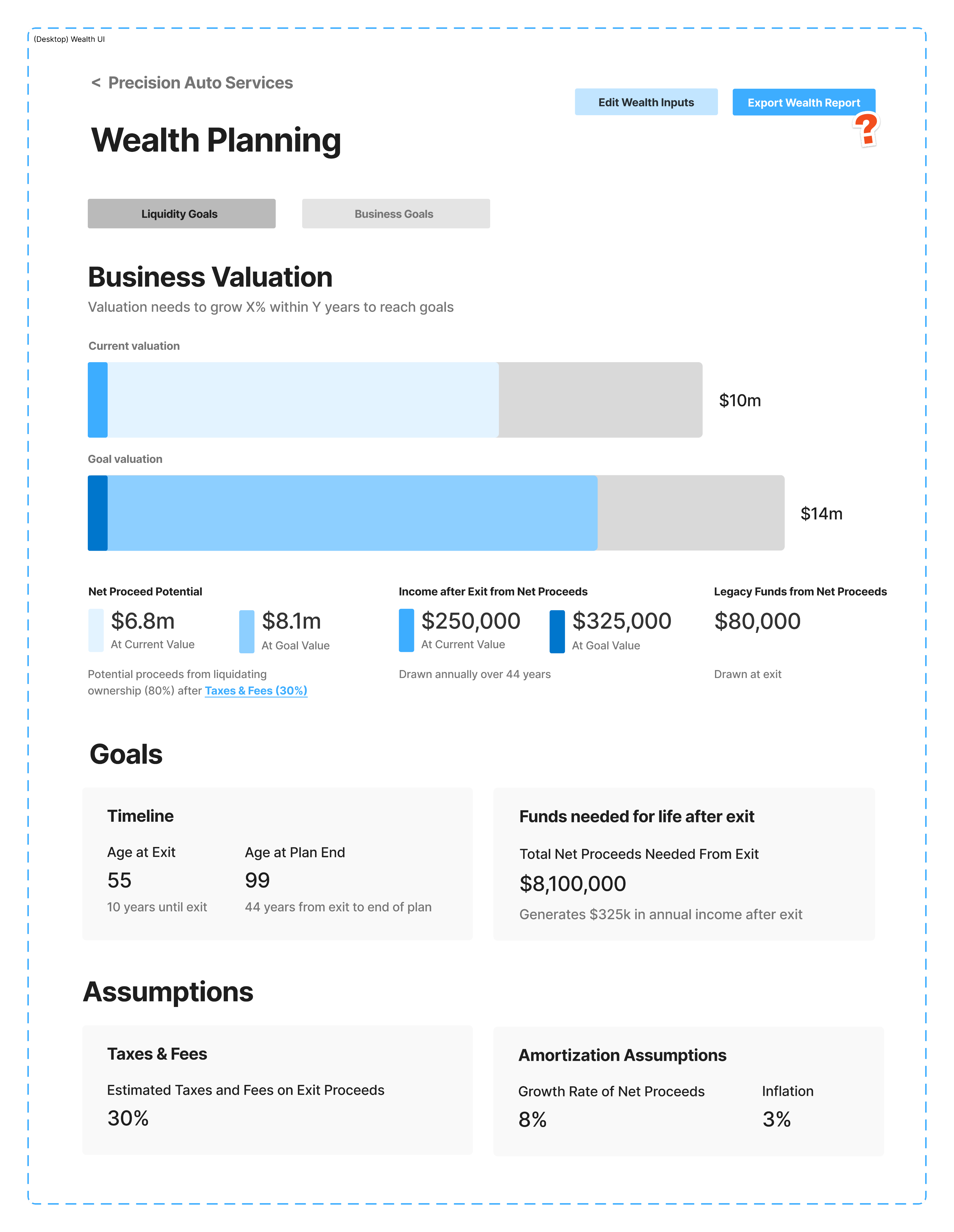Select the Funds needed for life after exit card
954x1232 pixels.
(684, 863)
